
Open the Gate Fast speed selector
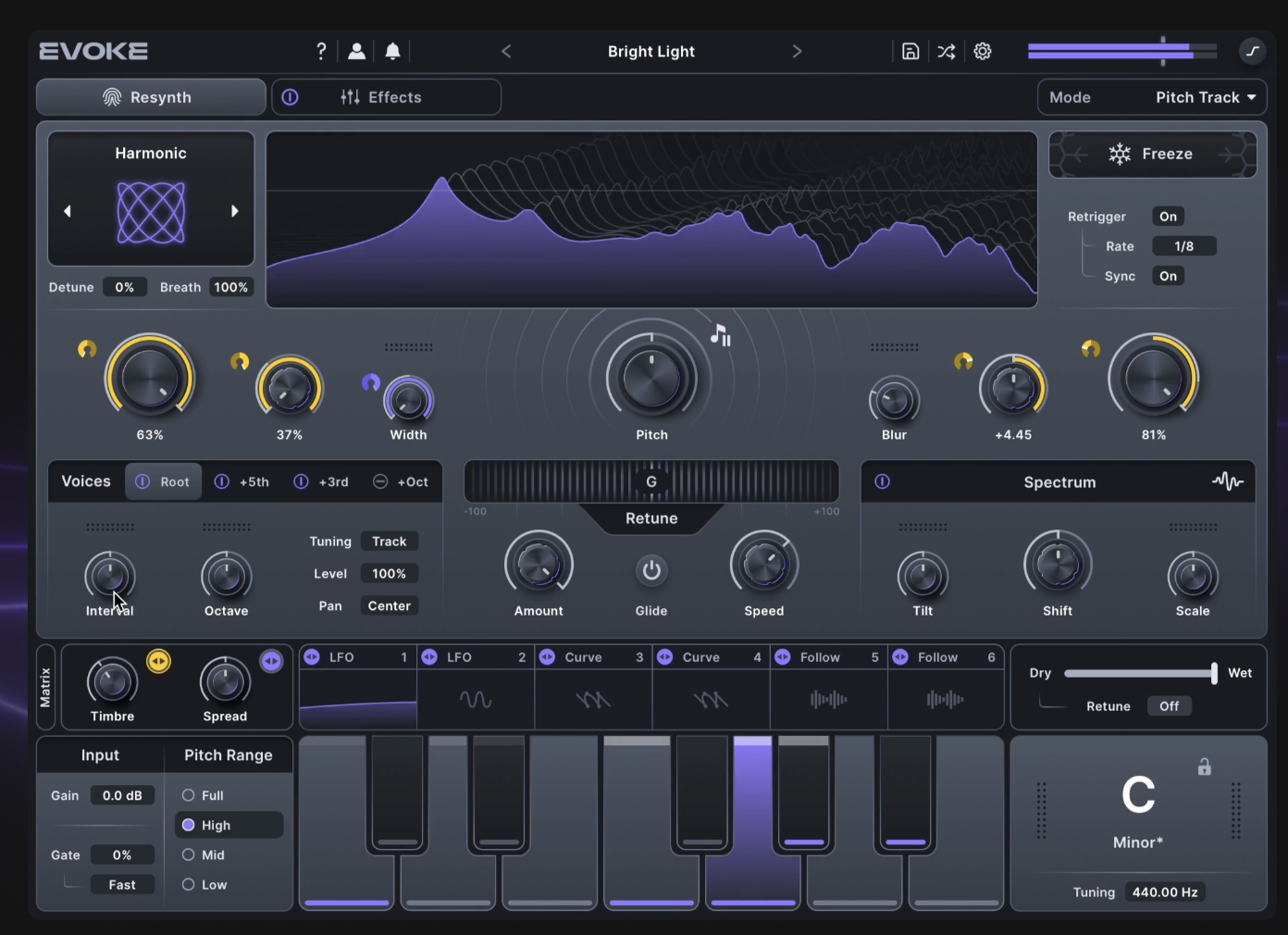click(x=122, y=884)
